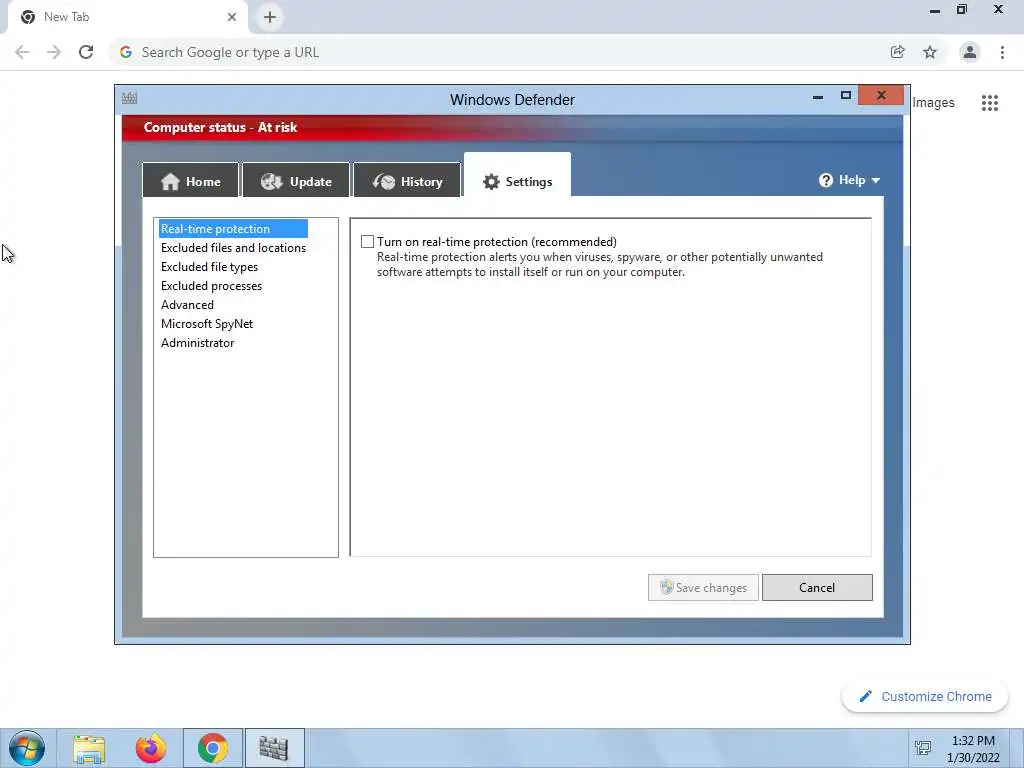Click the Chrome forward arrow

pyautogui.click(x=54, y=52)
